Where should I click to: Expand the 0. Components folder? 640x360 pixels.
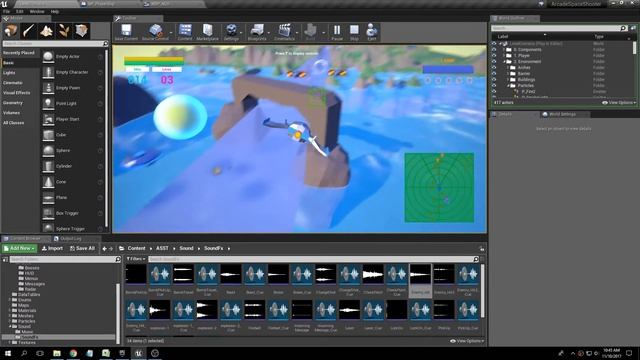pyautogui.click(x=504, y=49)
